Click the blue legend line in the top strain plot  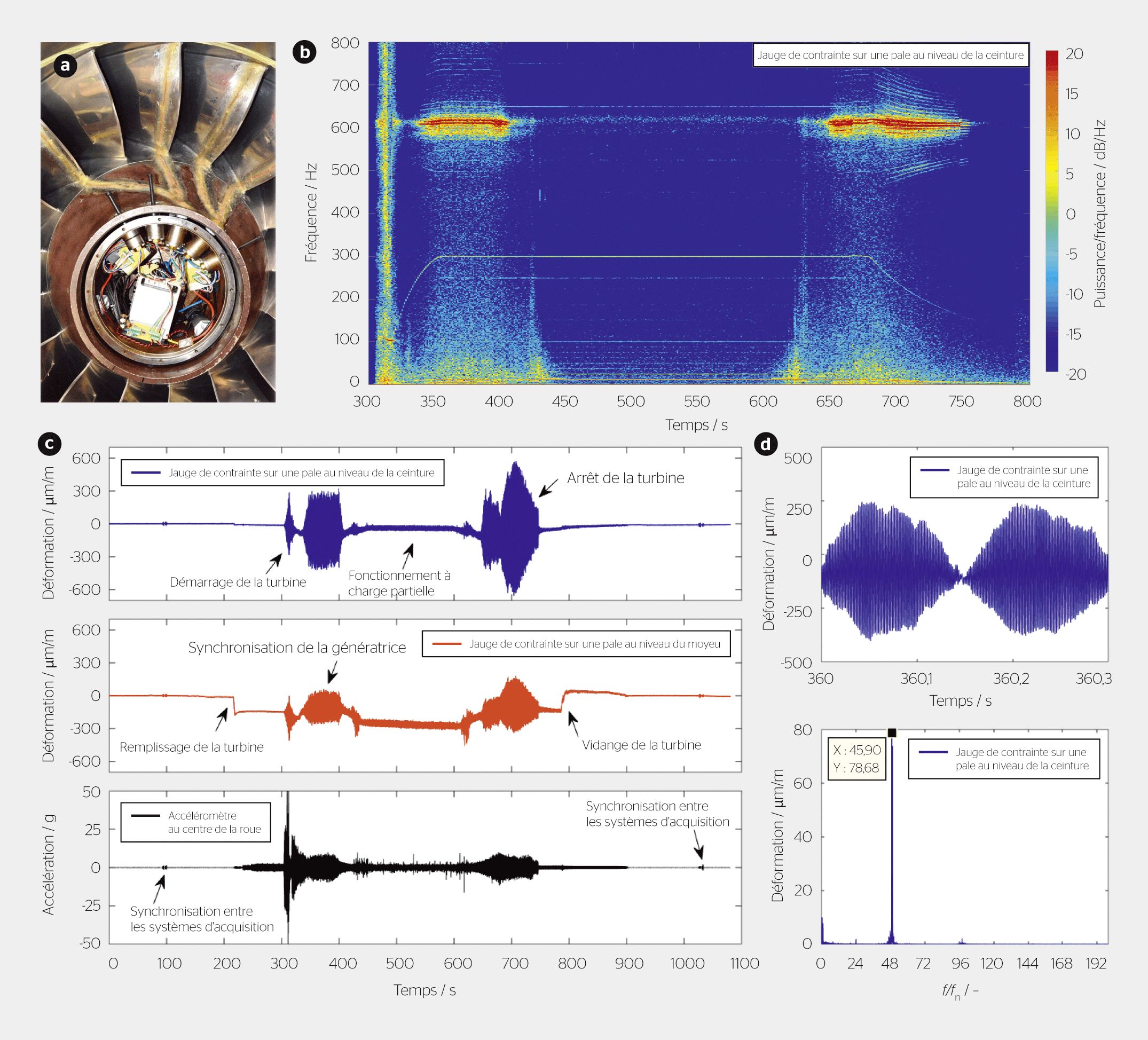pyautogui.click(x=145, y=472)
